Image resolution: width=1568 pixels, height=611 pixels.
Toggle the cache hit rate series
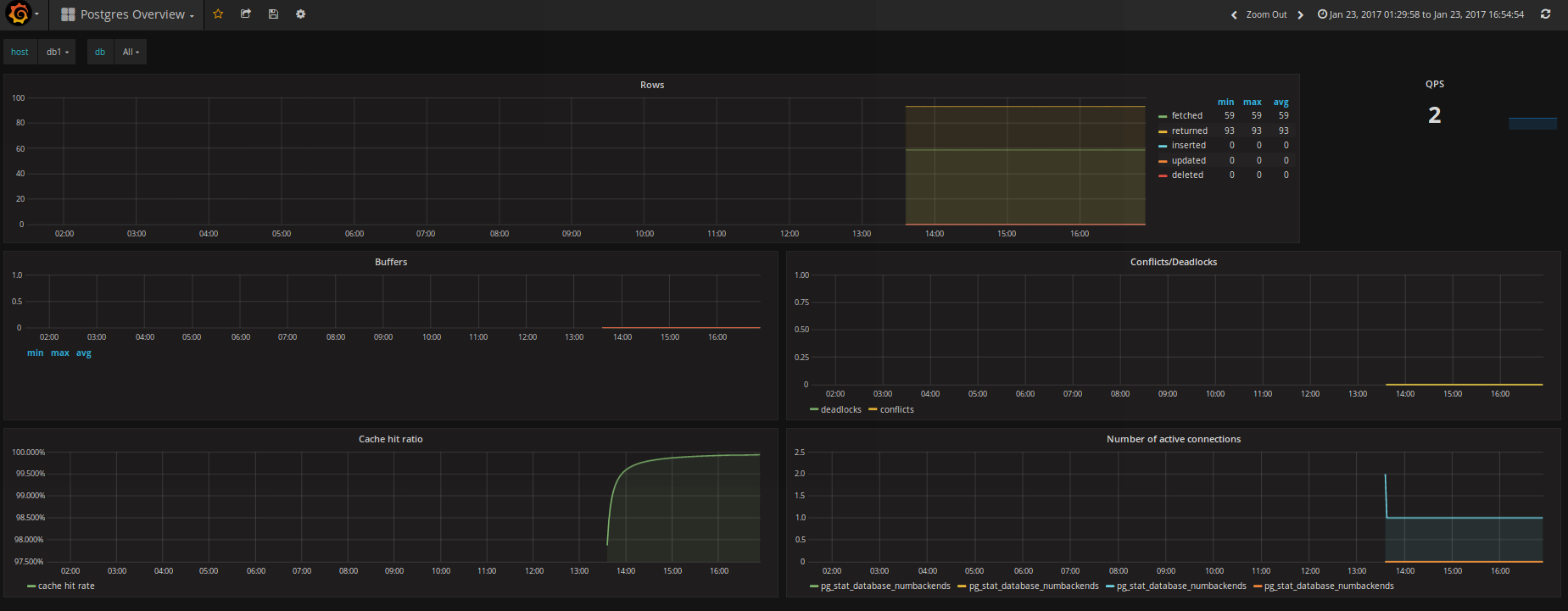click(66, 586)
